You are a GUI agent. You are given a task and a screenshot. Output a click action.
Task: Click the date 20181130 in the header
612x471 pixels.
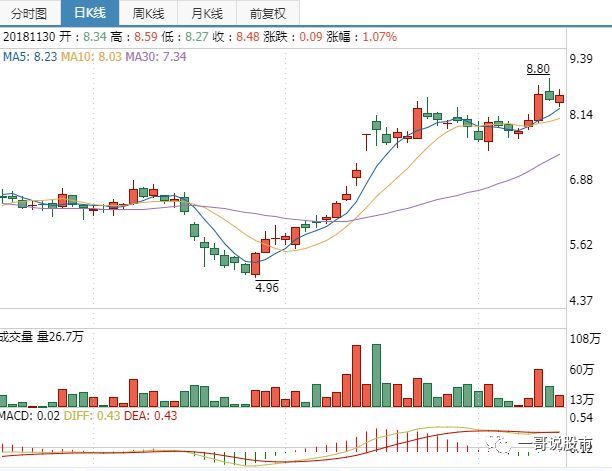[29, 37]
